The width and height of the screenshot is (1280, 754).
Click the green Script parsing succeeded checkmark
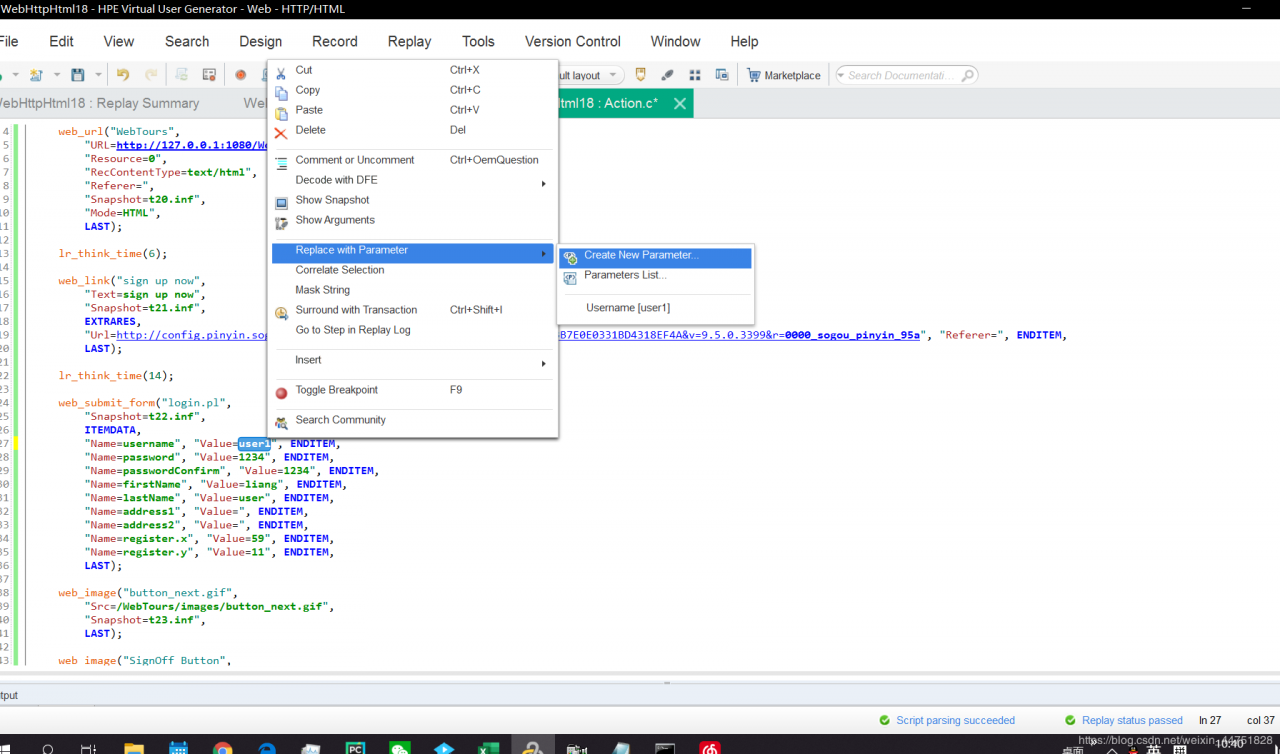pos(884,720)
